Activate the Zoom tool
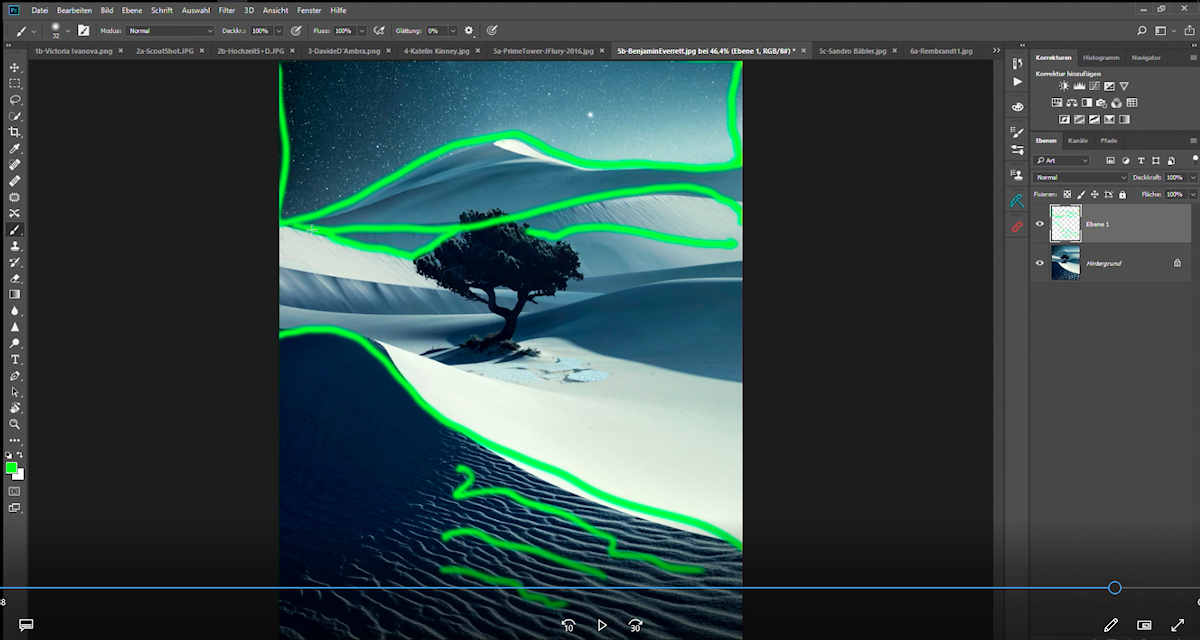The width and height of the screenshot is (1200, 640). coord(15,424)
